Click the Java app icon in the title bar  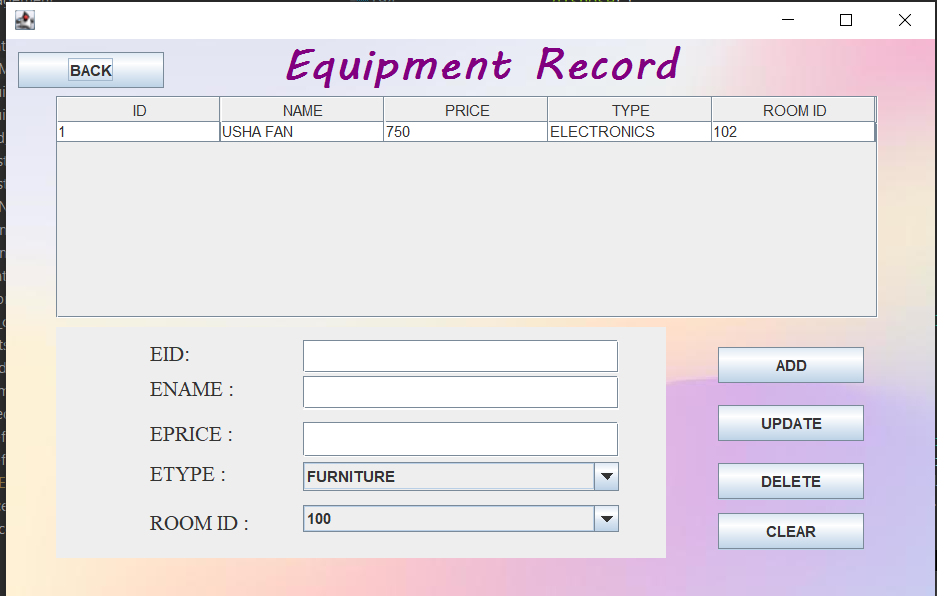[x=25, y=20]
